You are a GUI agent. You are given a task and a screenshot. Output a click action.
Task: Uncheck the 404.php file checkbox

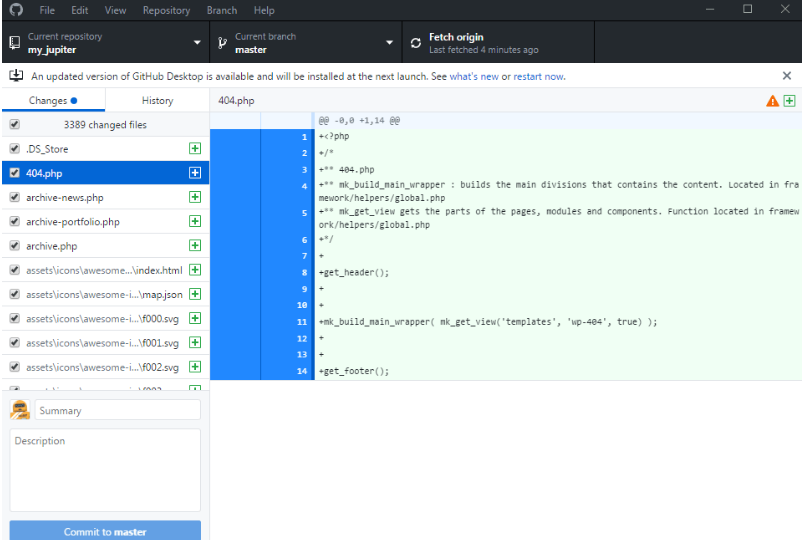coord(15,173)
